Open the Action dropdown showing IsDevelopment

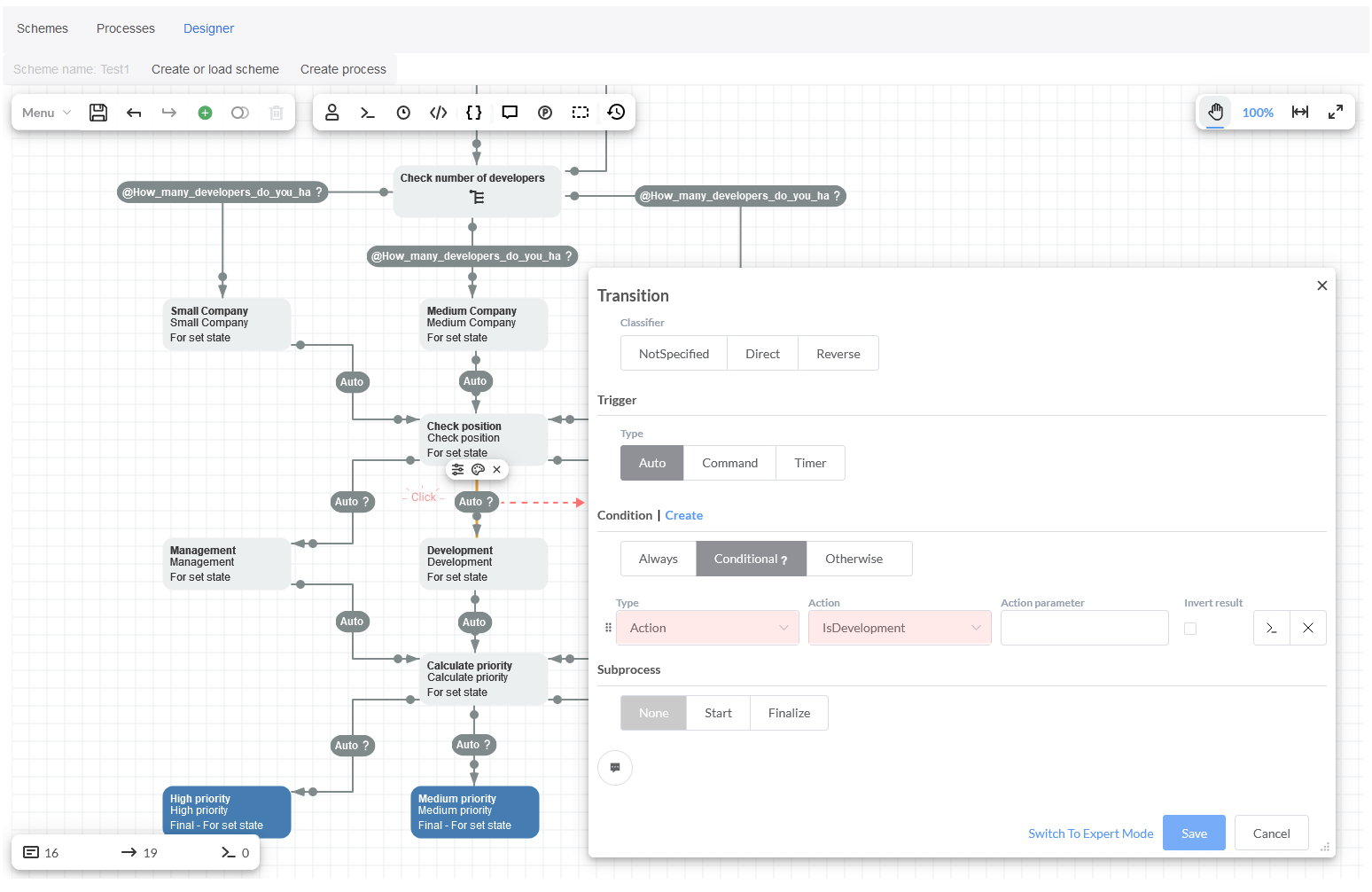[900, 628]
